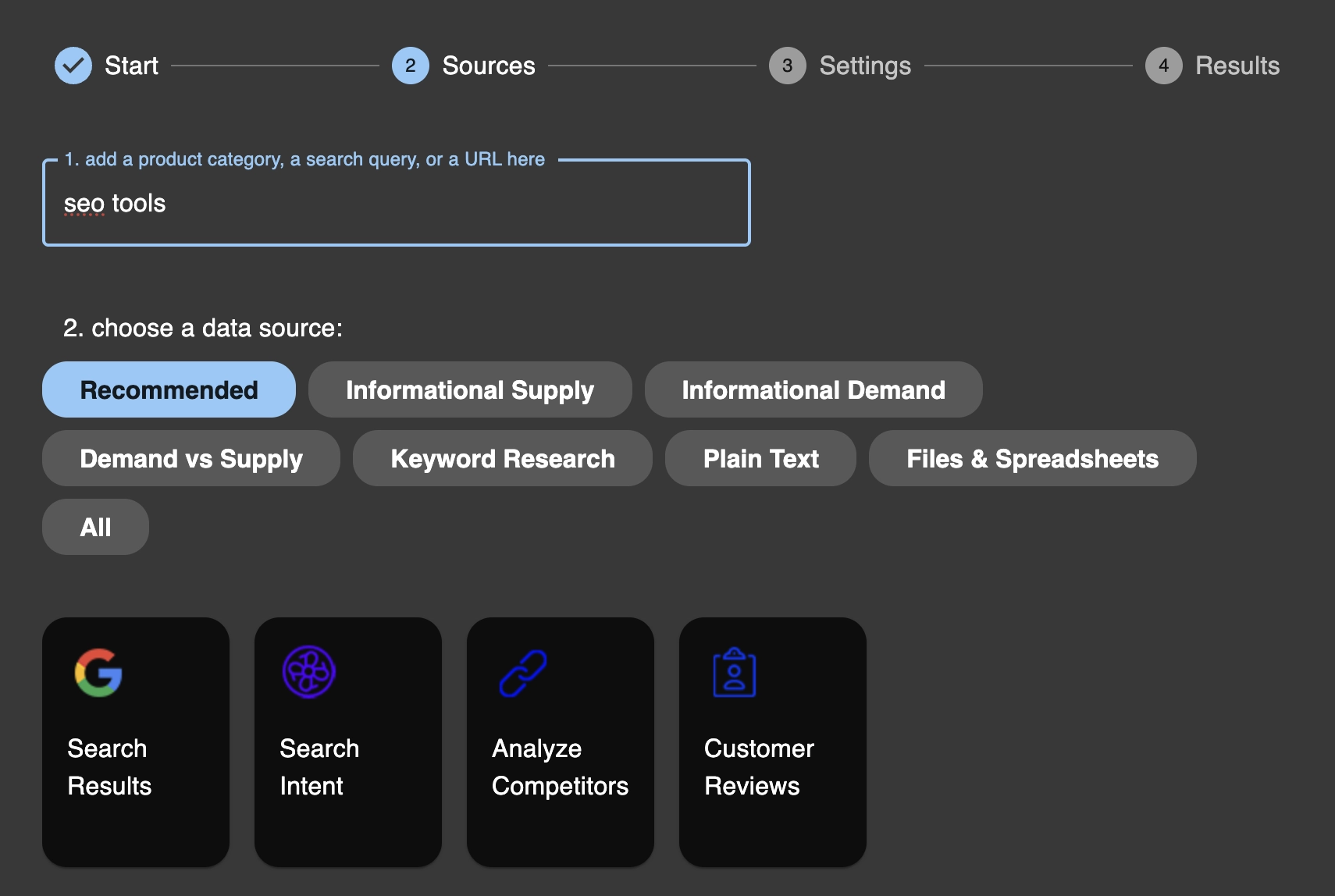Select the Informational Demand filter
The image size is (1335, 896).
pos(813,389)
